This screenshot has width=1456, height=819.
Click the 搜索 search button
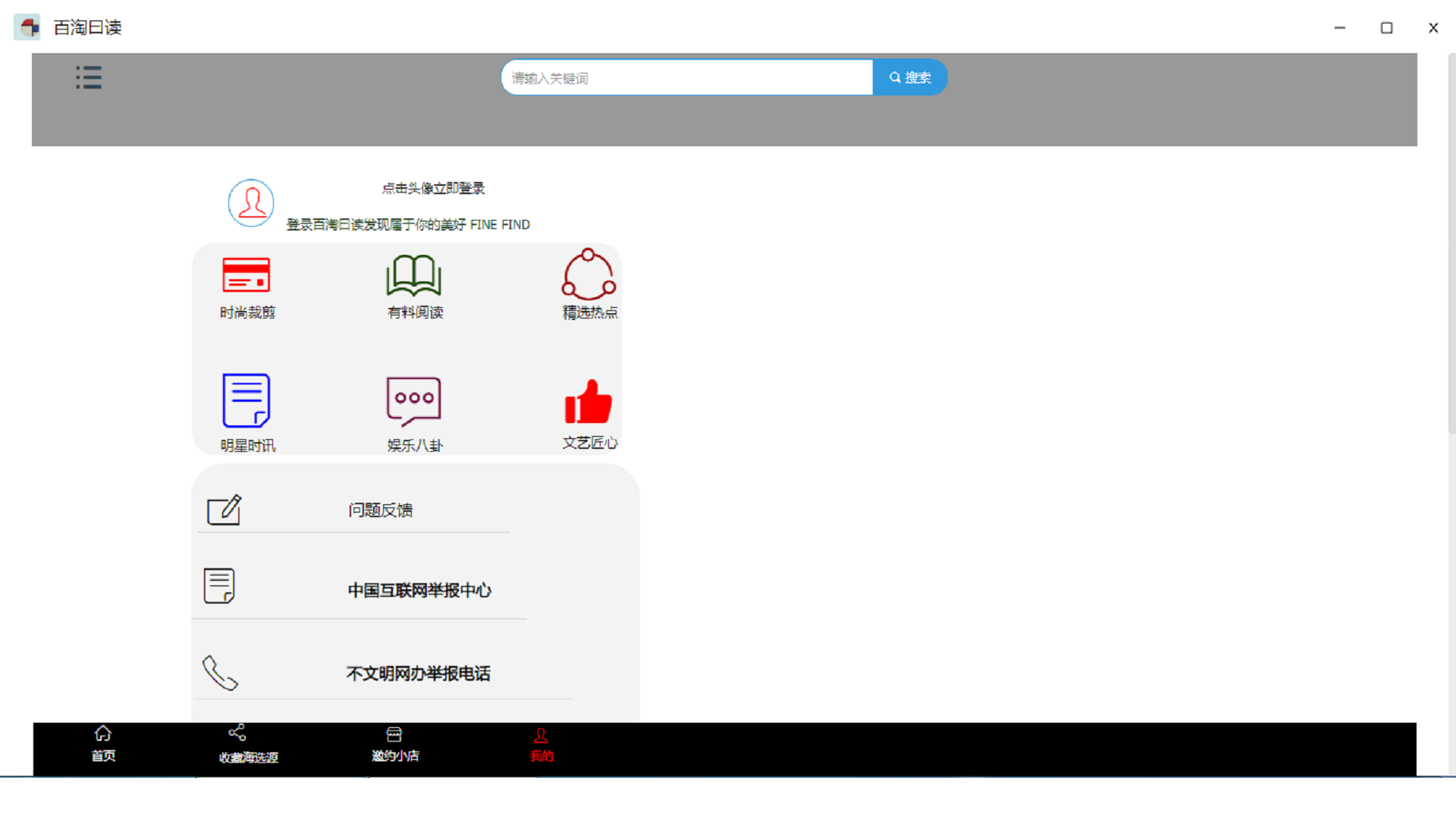[x=910, y=77]
